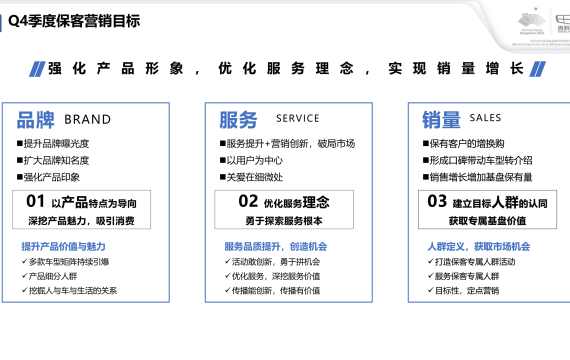
Task: Click the 03 建立目标人群的认同 line
Action: point(487,201)
